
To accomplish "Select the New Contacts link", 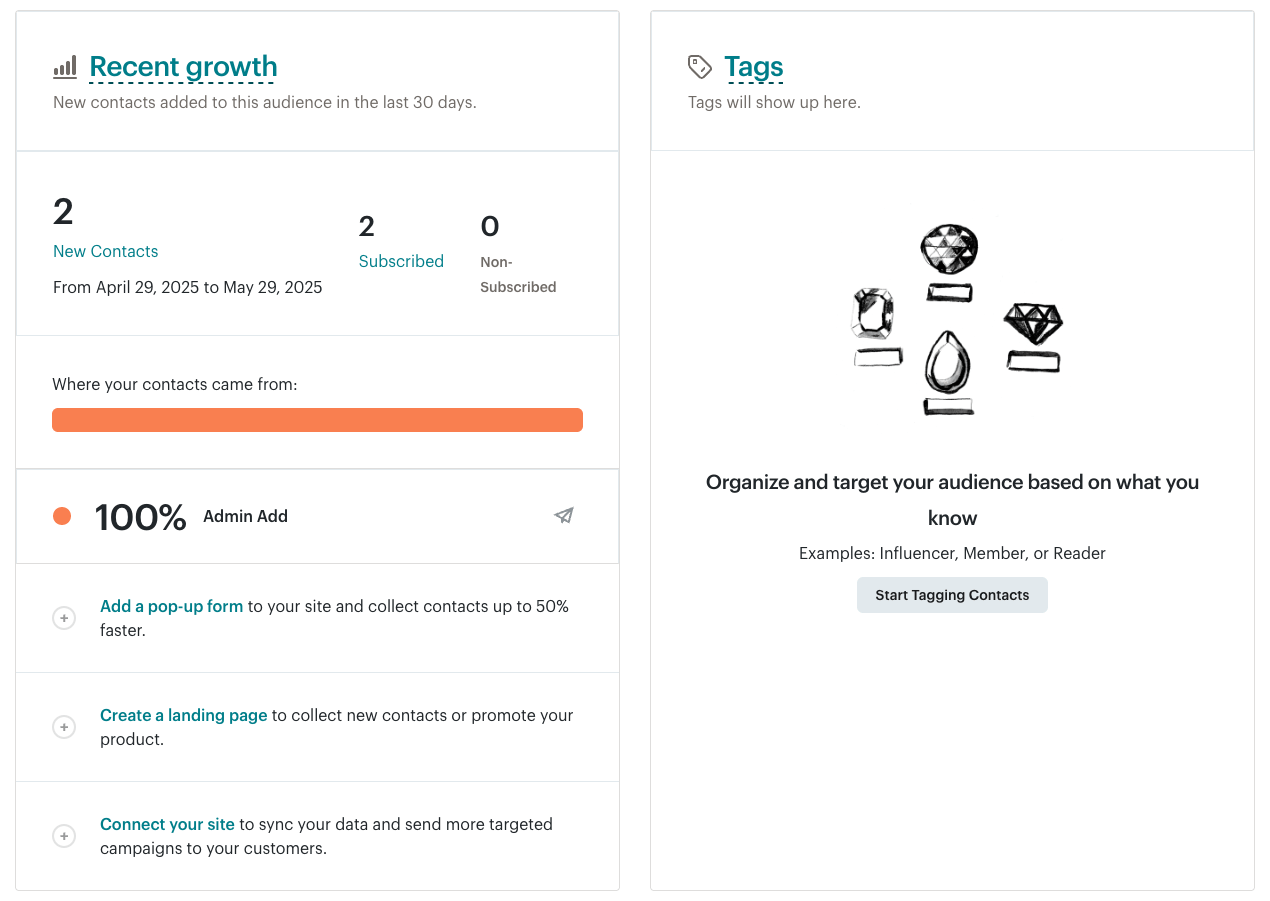I will pyautogui.click(x=105, y=251).
